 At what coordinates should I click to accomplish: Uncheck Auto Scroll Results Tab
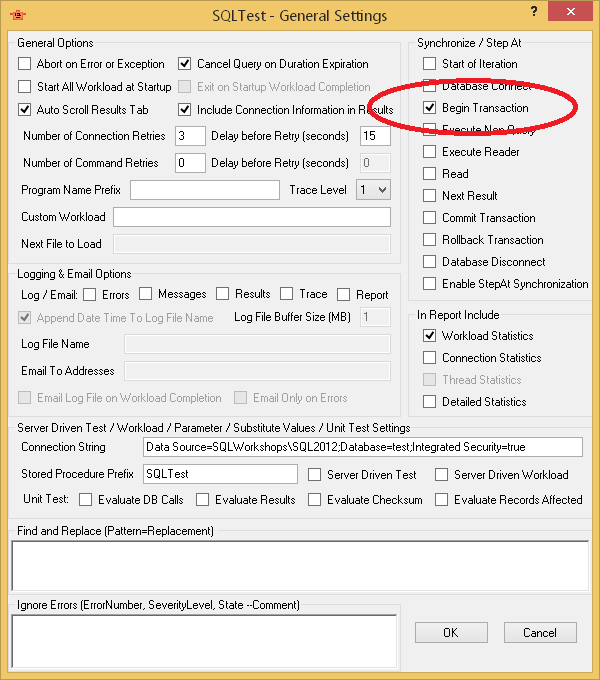[x=25, y=110]
